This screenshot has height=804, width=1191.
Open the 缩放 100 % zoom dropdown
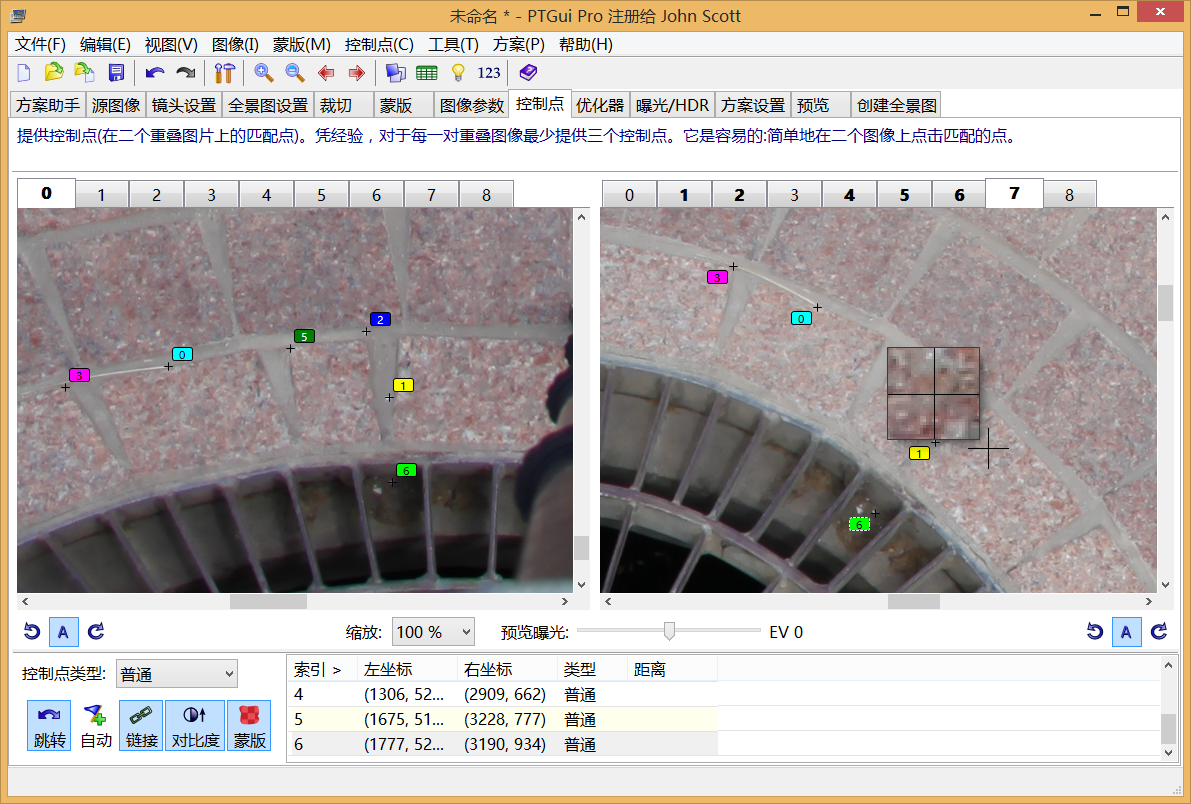pyautogui.click(x=433, y=632)
